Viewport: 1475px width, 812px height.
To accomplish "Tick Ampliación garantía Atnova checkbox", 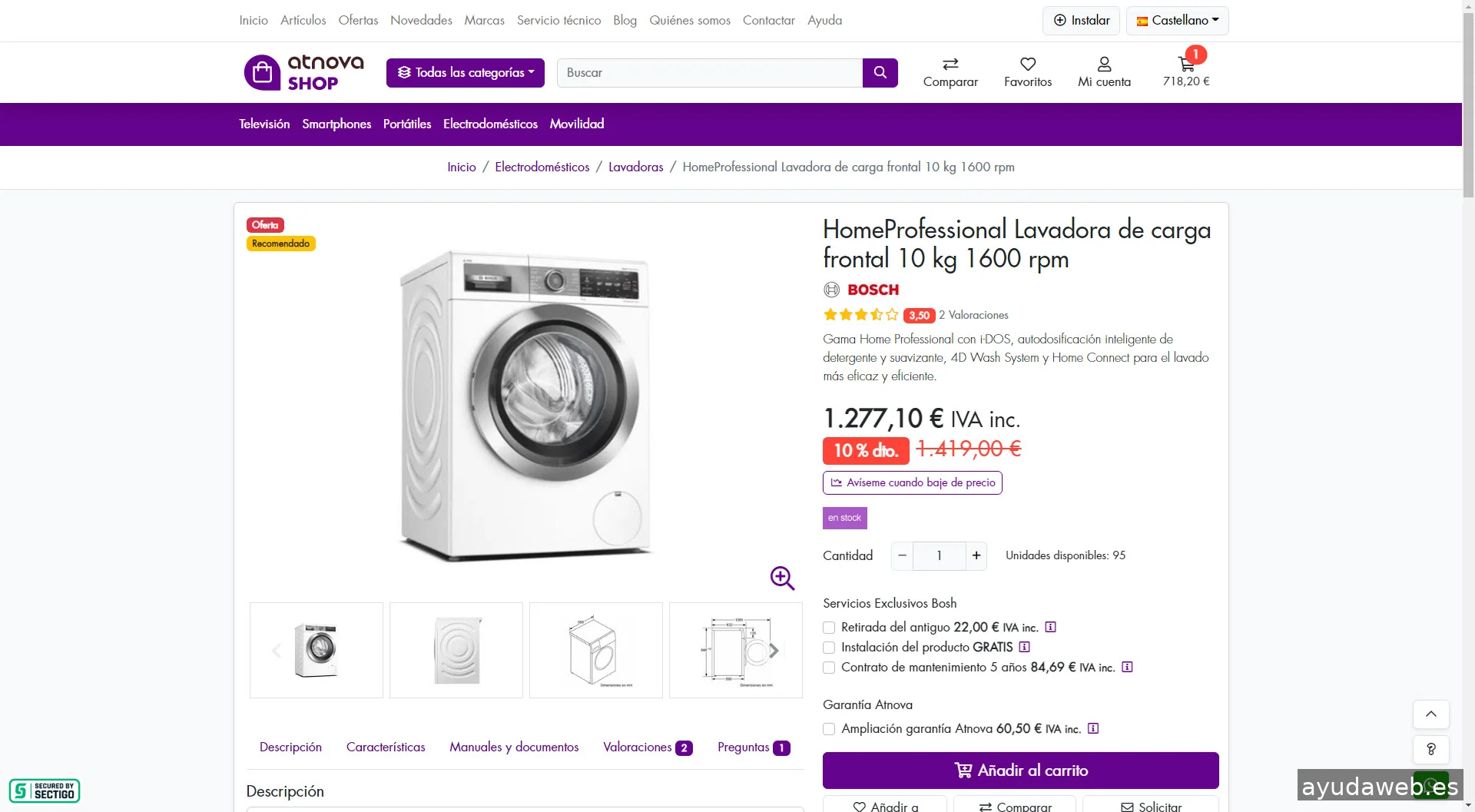I will [829, 729].
